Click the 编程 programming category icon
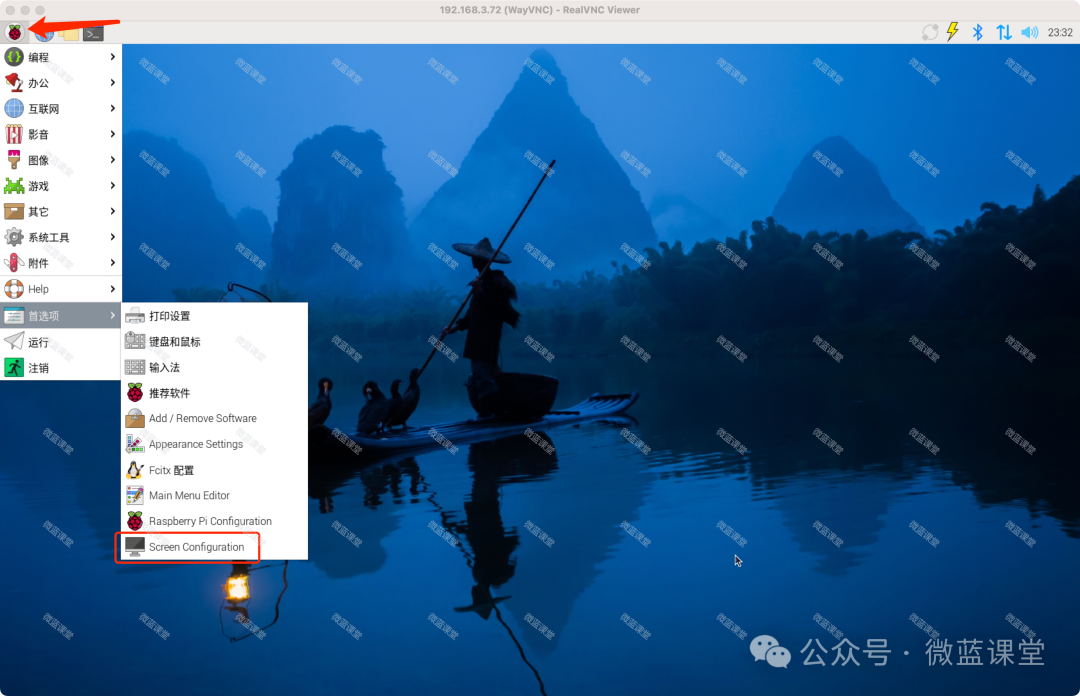Image resolution: width=1080 pixels, height=696 pixels. click(14, 57)
